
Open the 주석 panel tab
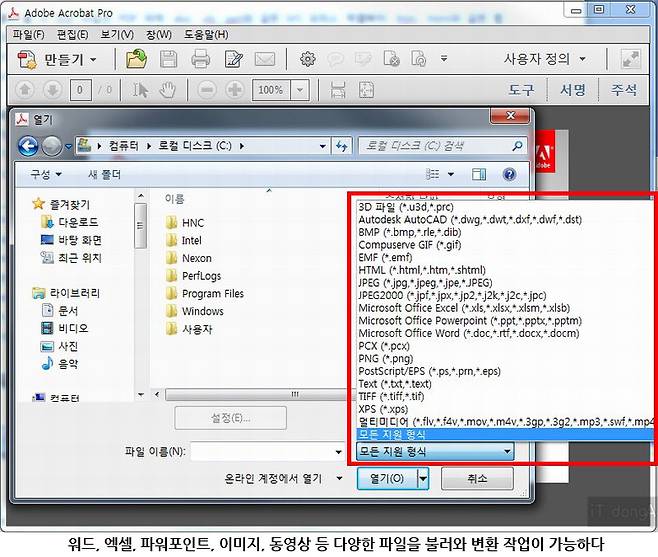click(x=624, y=90)
